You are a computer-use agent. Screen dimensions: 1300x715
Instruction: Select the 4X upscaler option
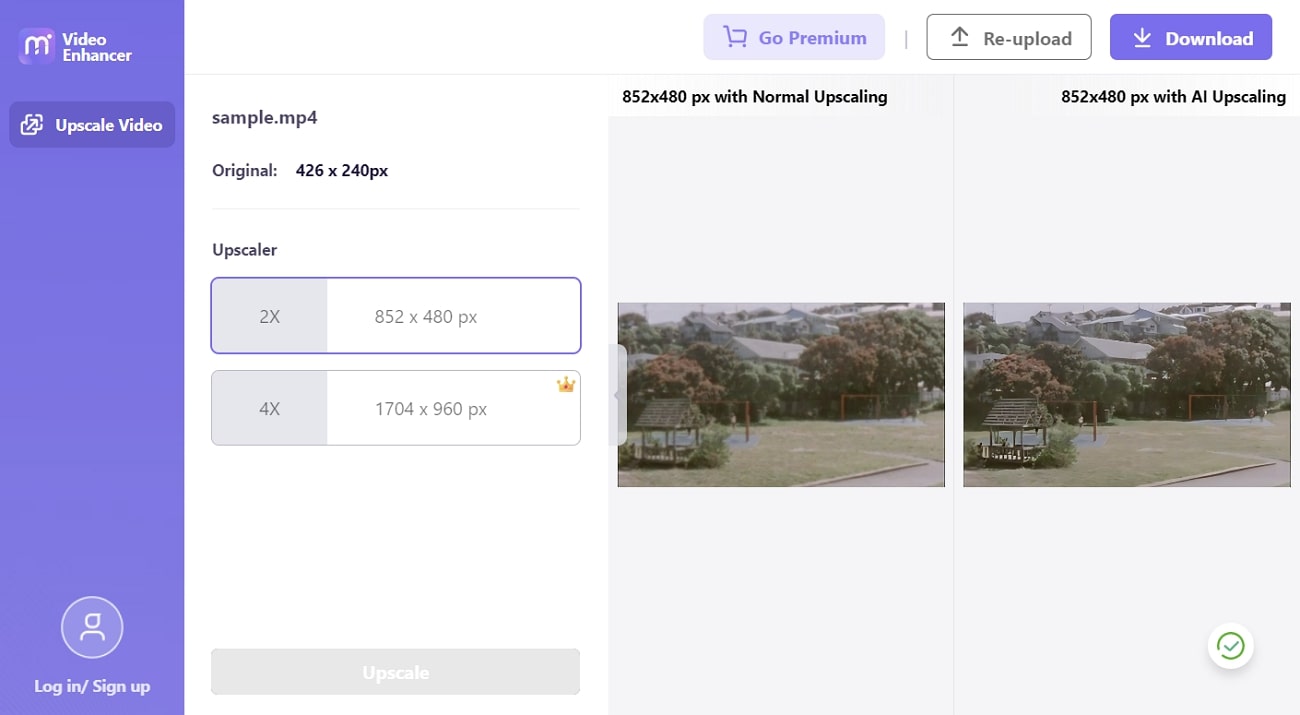(395, 408)
